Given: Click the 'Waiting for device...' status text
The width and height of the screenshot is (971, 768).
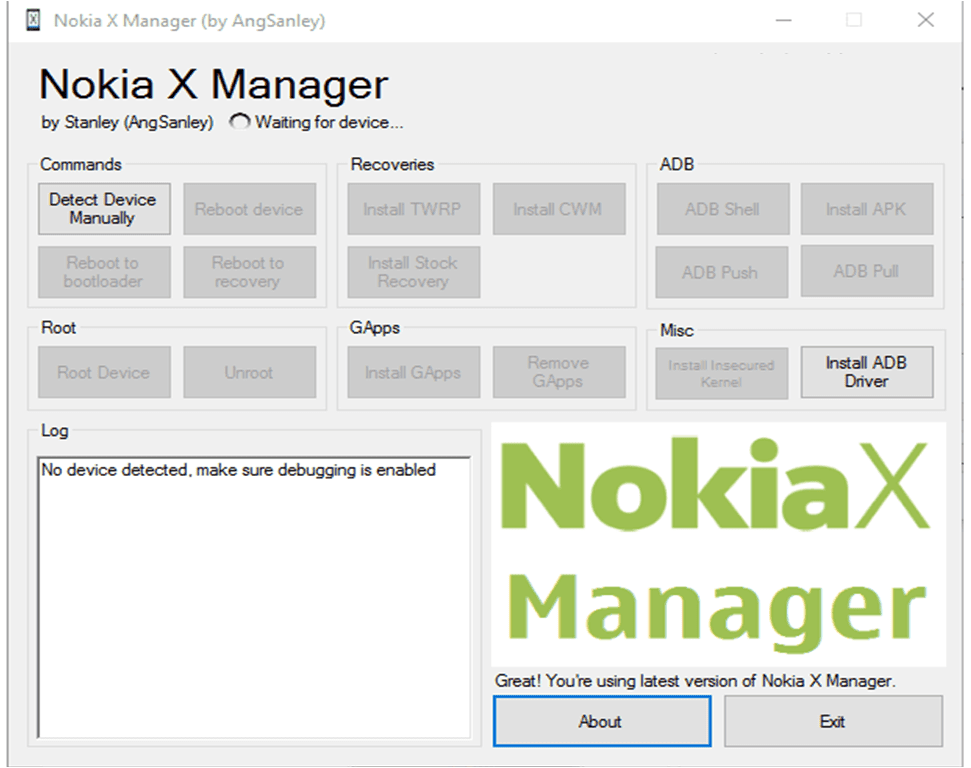Looking at the screenshot, I should [x=329, y=122].
